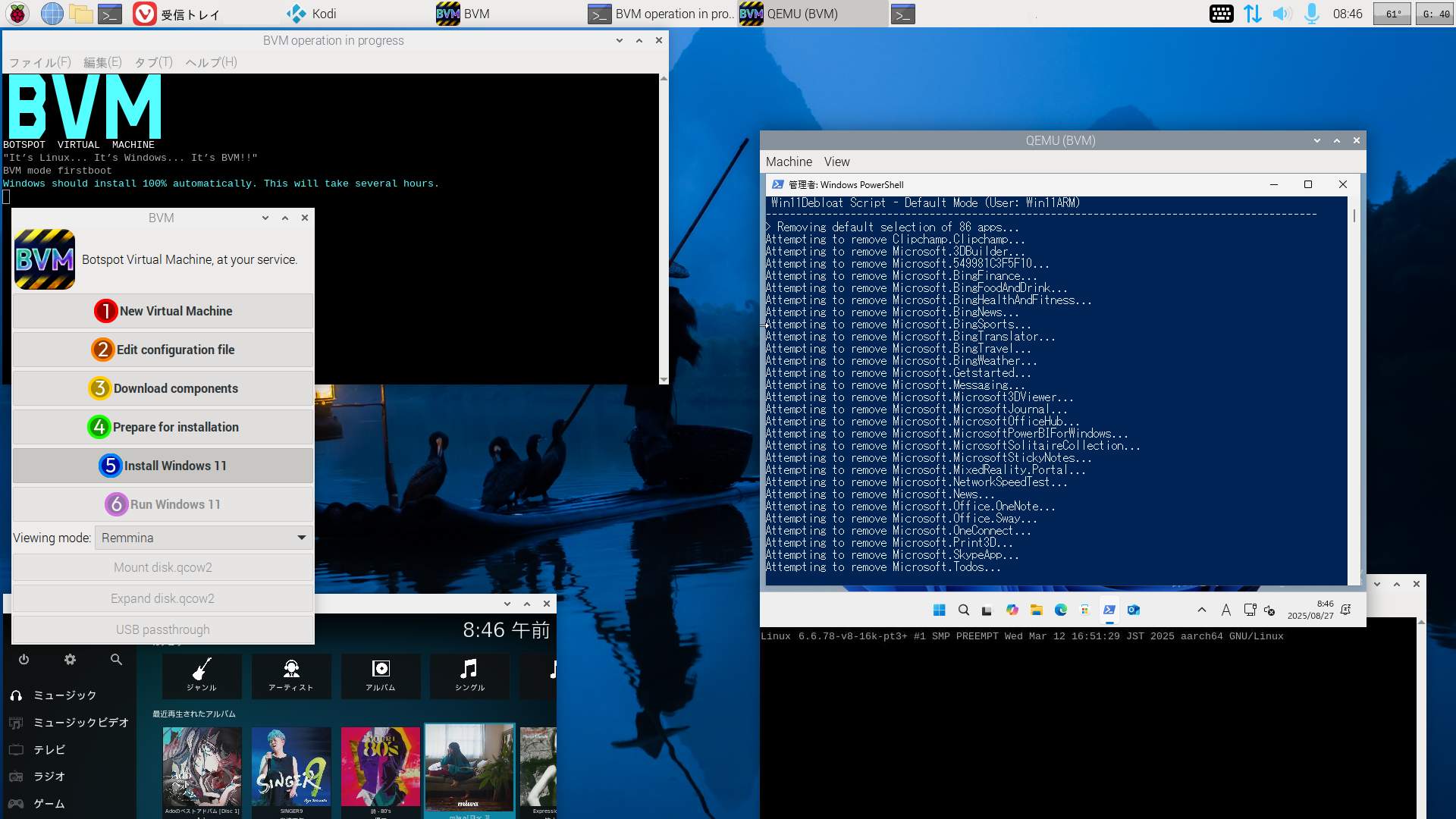Switch to BVM operation terminal taskbar entry

661,14
